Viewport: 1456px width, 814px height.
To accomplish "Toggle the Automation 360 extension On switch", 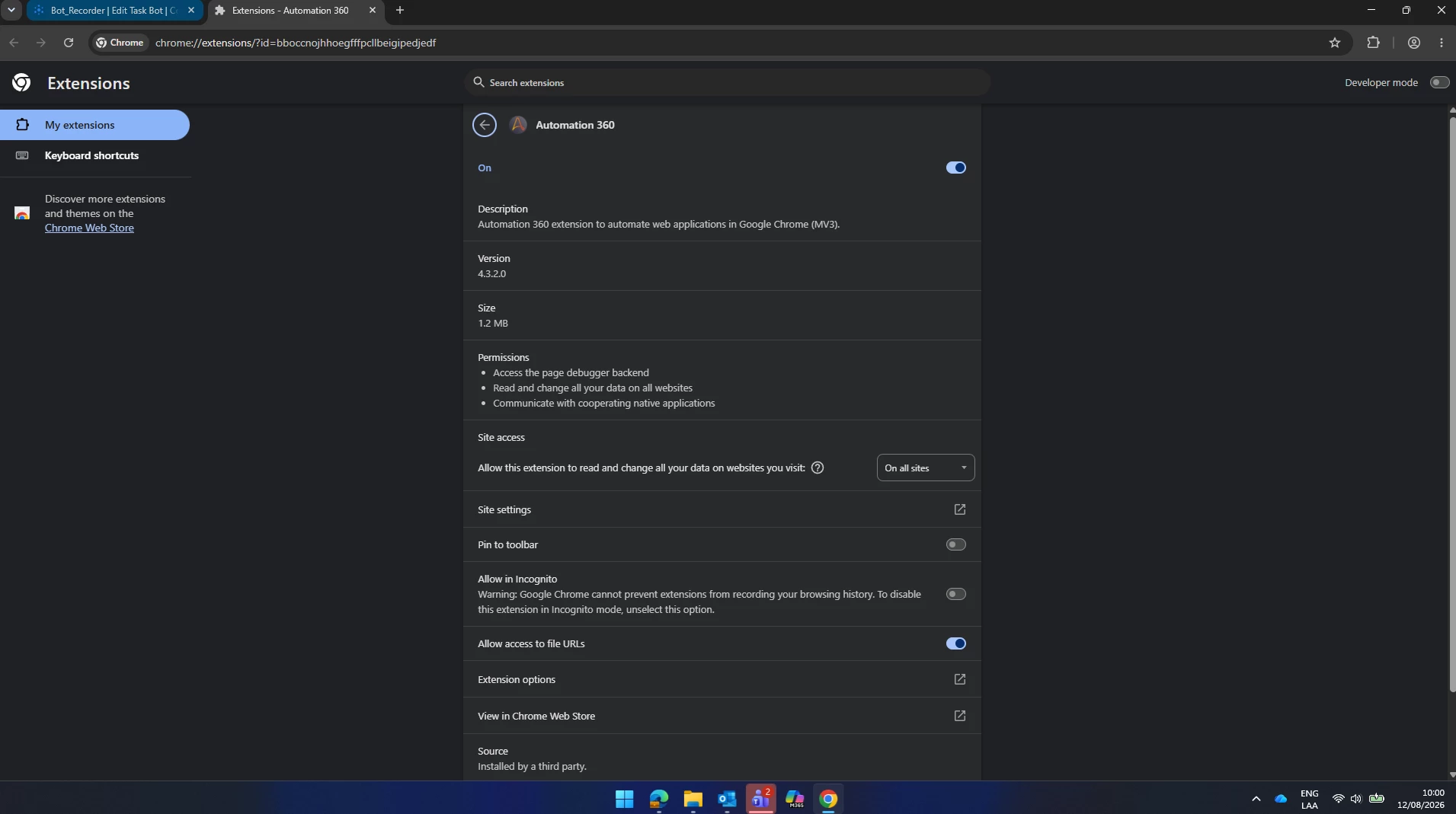I will coord(956,168).
